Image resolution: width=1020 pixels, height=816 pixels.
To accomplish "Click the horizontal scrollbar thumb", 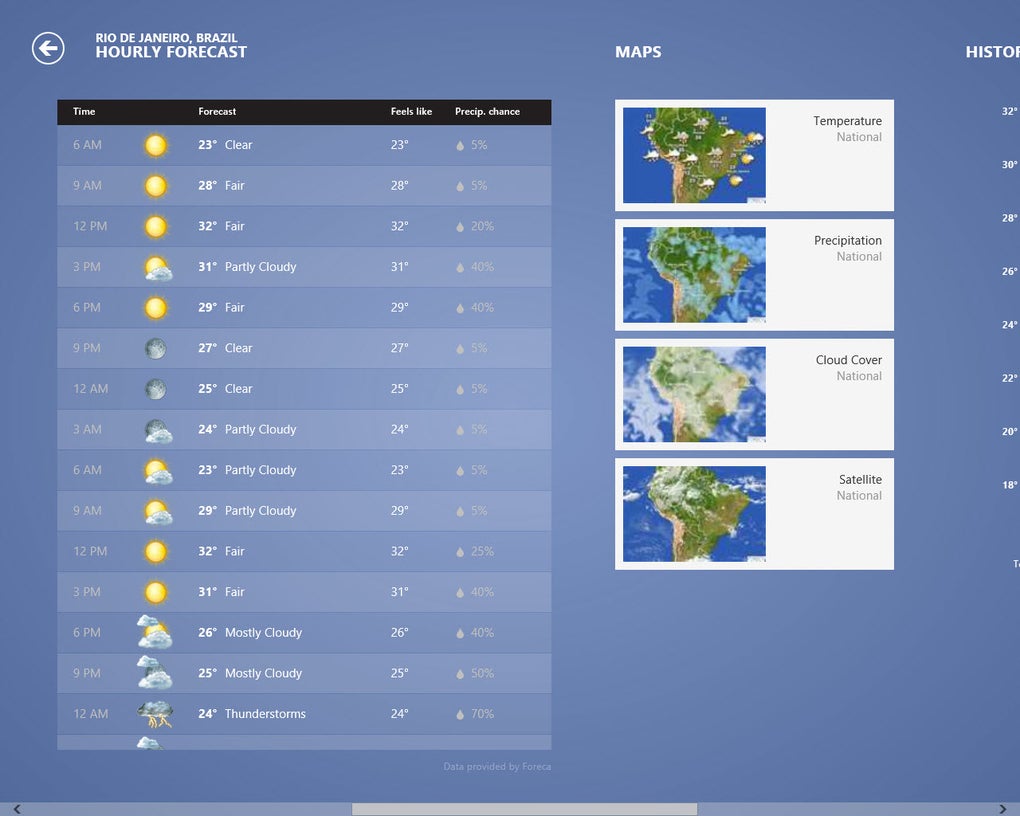I will [524, 809].
